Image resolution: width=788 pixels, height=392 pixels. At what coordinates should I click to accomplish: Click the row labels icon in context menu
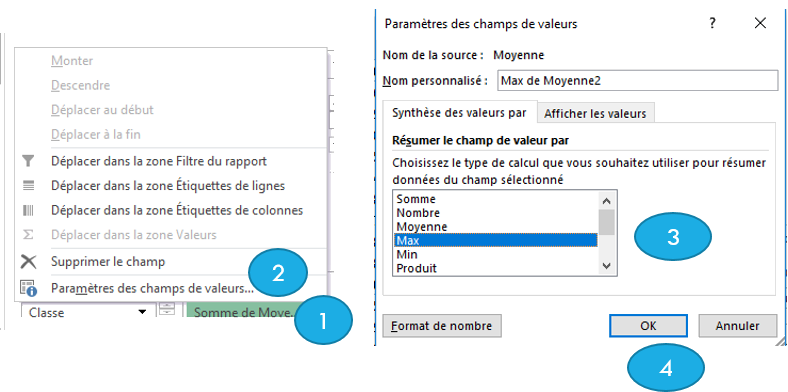pyautogui.click(x=29, y=185)
